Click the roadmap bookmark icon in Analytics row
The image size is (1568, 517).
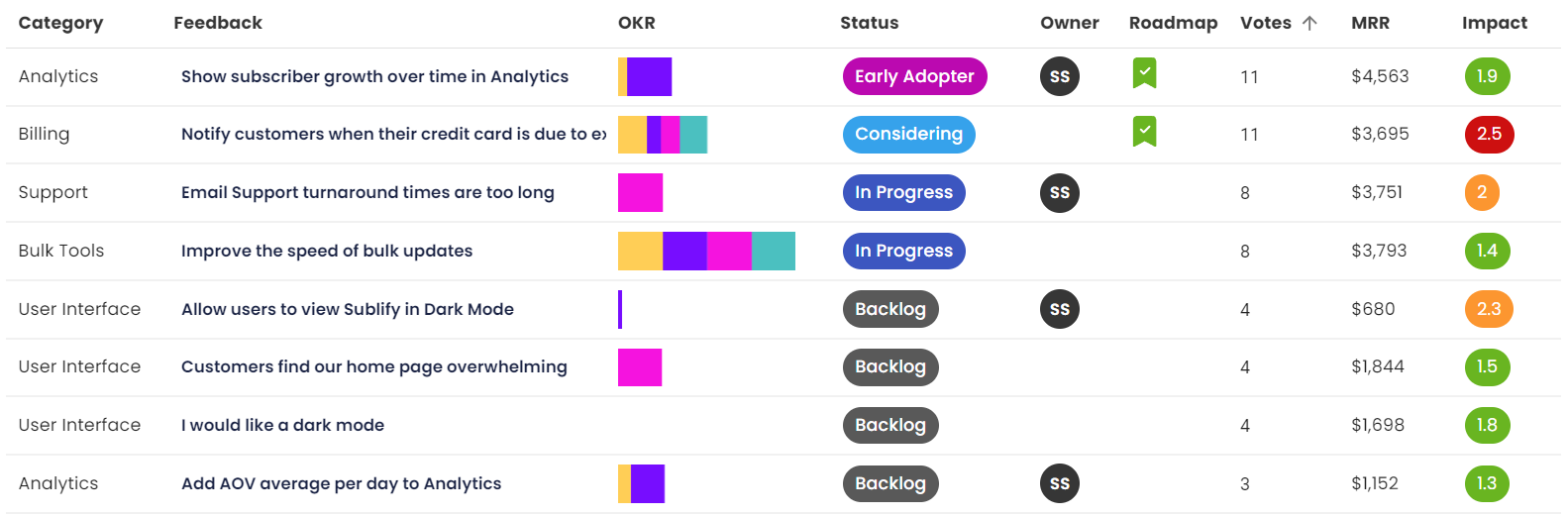(1144, 73)
